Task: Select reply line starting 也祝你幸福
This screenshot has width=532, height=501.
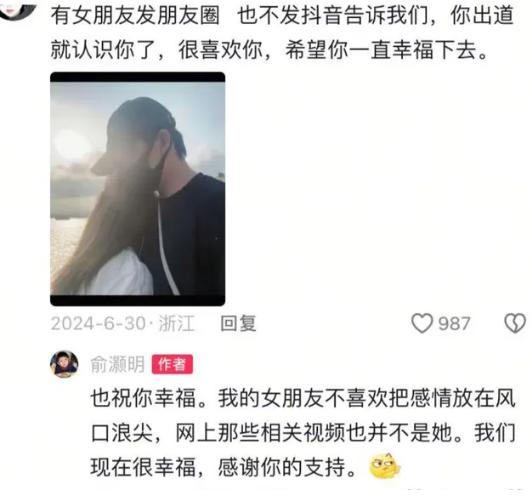Action: (x=303, y=398)
